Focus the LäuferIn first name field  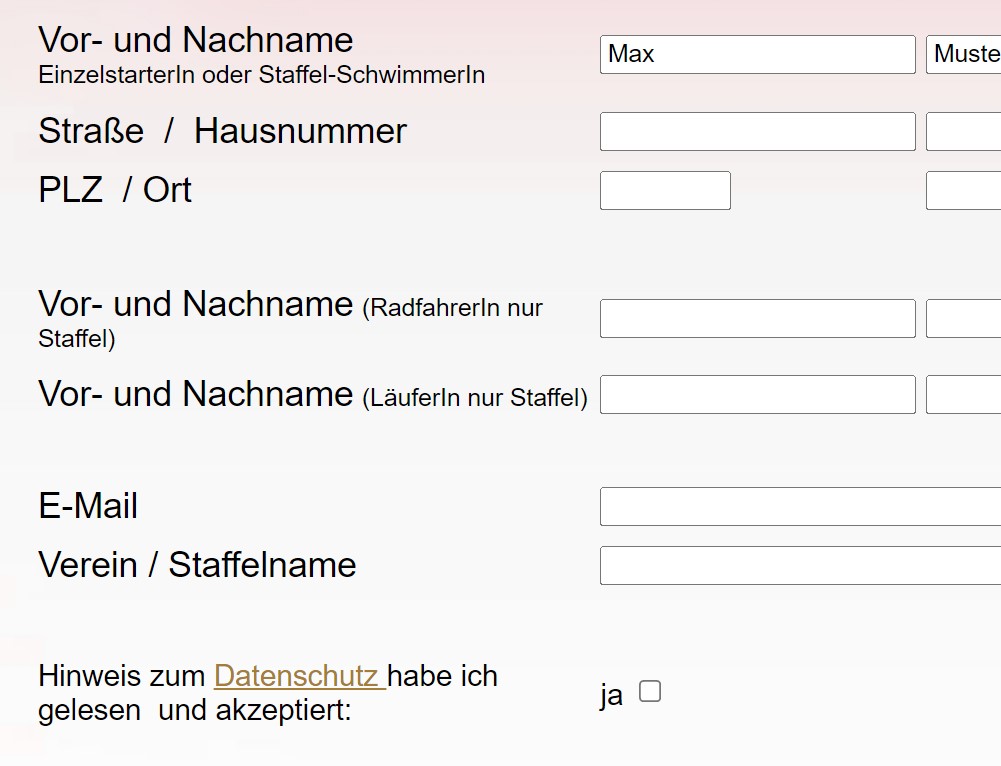(x=757, y=395)
